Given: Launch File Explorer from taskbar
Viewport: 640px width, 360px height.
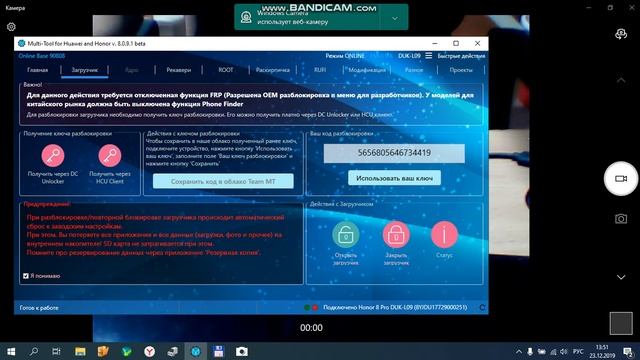Looking at the screenshot, I should 80,351.
